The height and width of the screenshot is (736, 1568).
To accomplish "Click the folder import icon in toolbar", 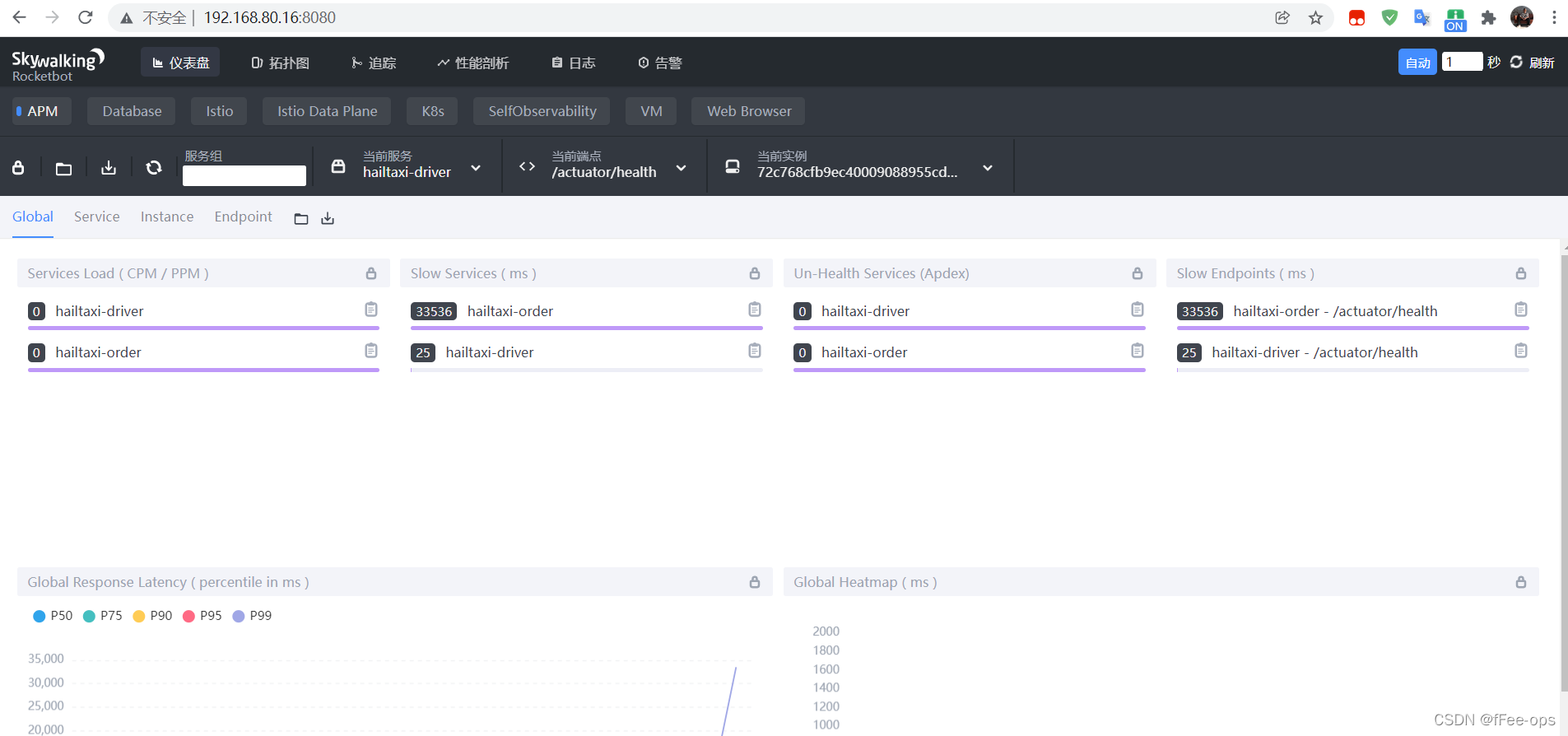I will coord(63,169).
